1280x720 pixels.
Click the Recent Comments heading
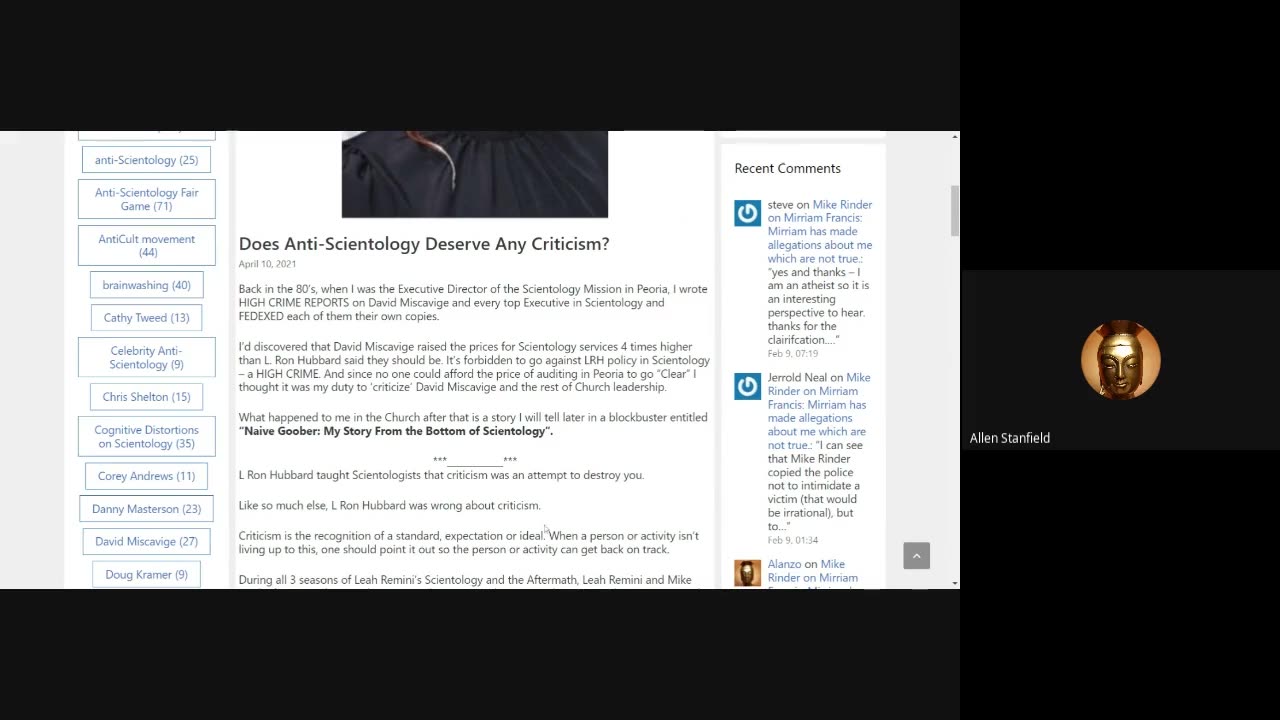pyautogui.click(x=788, y=168)
